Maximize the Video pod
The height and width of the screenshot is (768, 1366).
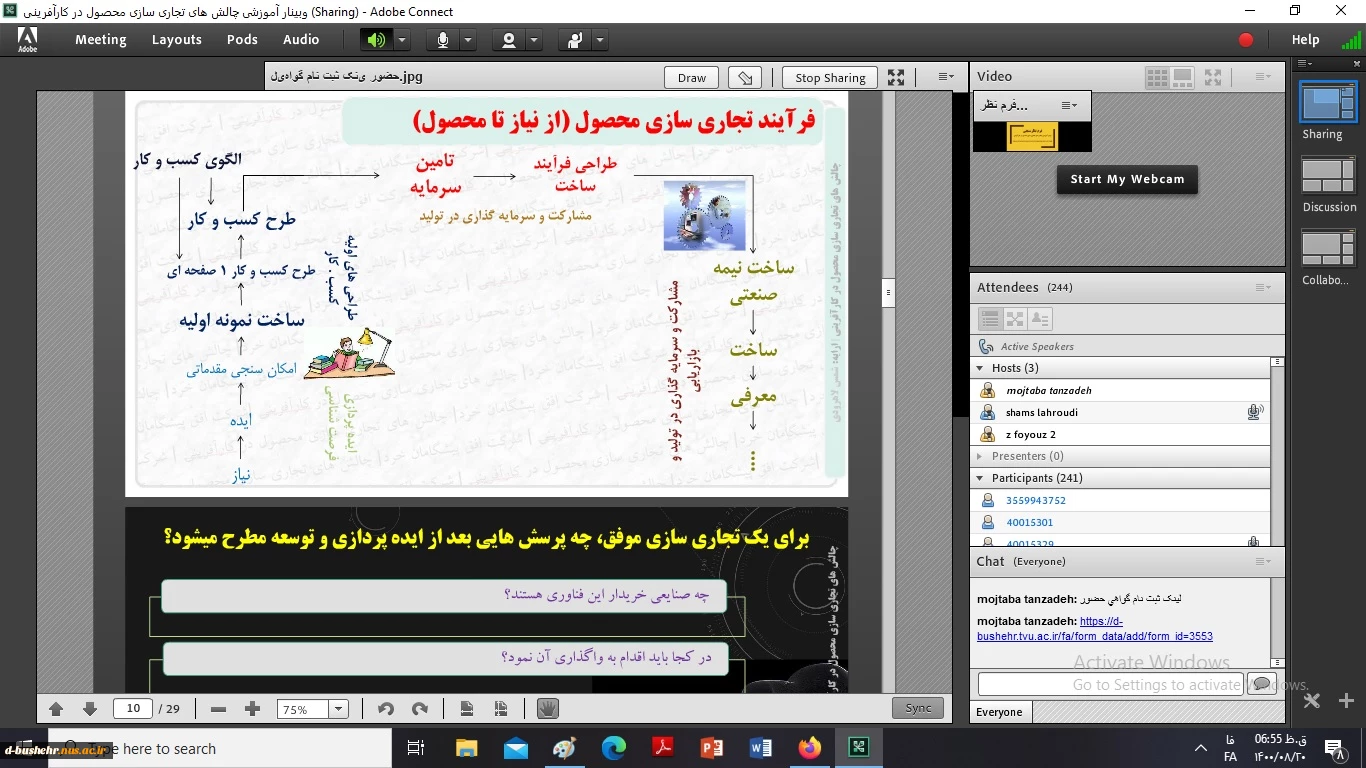point(1213,77)
